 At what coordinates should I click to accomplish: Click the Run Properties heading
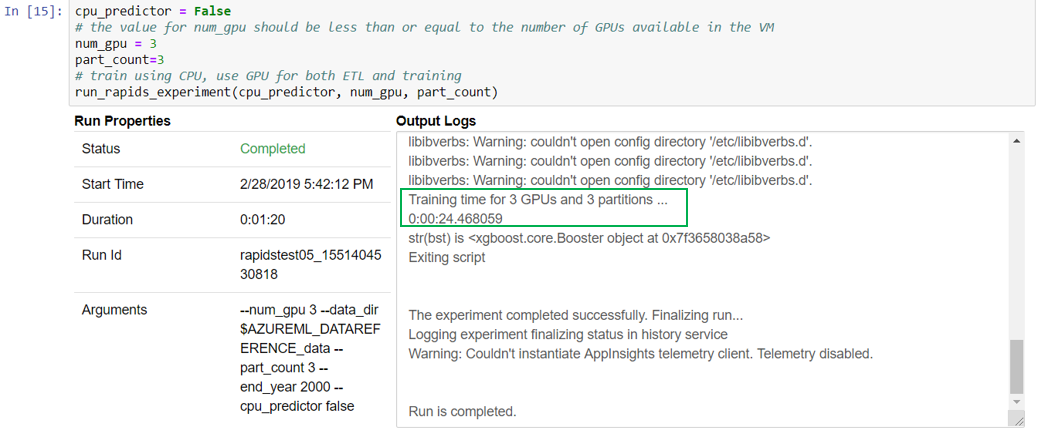[x=122, y=121]
